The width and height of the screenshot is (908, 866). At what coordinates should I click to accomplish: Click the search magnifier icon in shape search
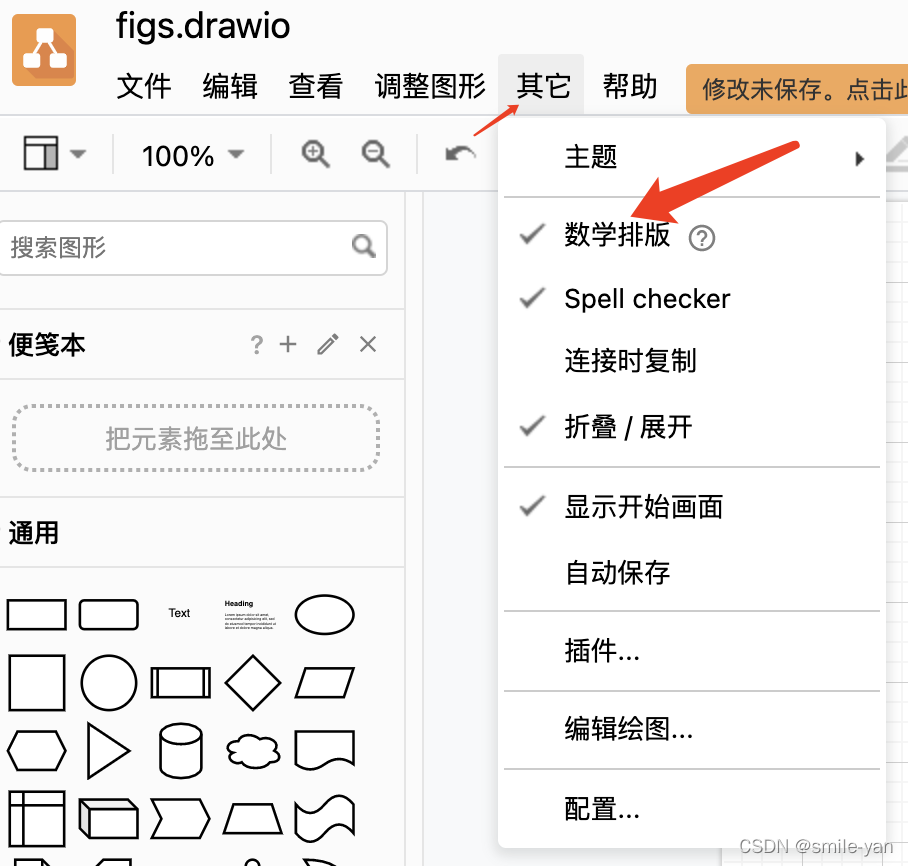[364, 247]
